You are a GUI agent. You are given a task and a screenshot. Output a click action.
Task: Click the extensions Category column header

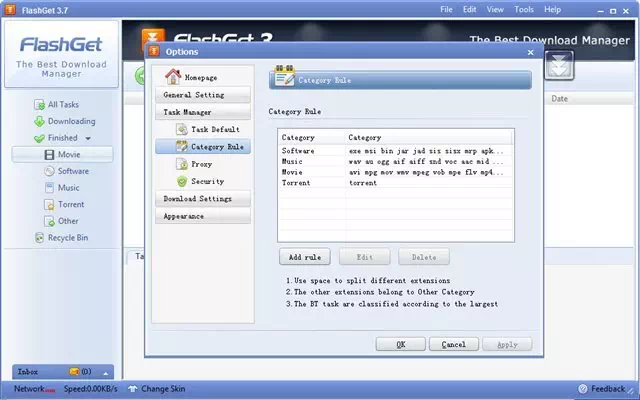pos(429,138)
